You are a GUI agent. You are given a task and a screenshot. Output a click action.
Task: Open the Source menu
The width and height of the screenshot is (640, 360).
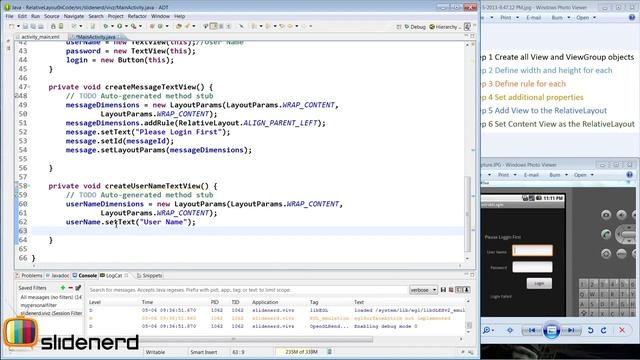point(51,16)
